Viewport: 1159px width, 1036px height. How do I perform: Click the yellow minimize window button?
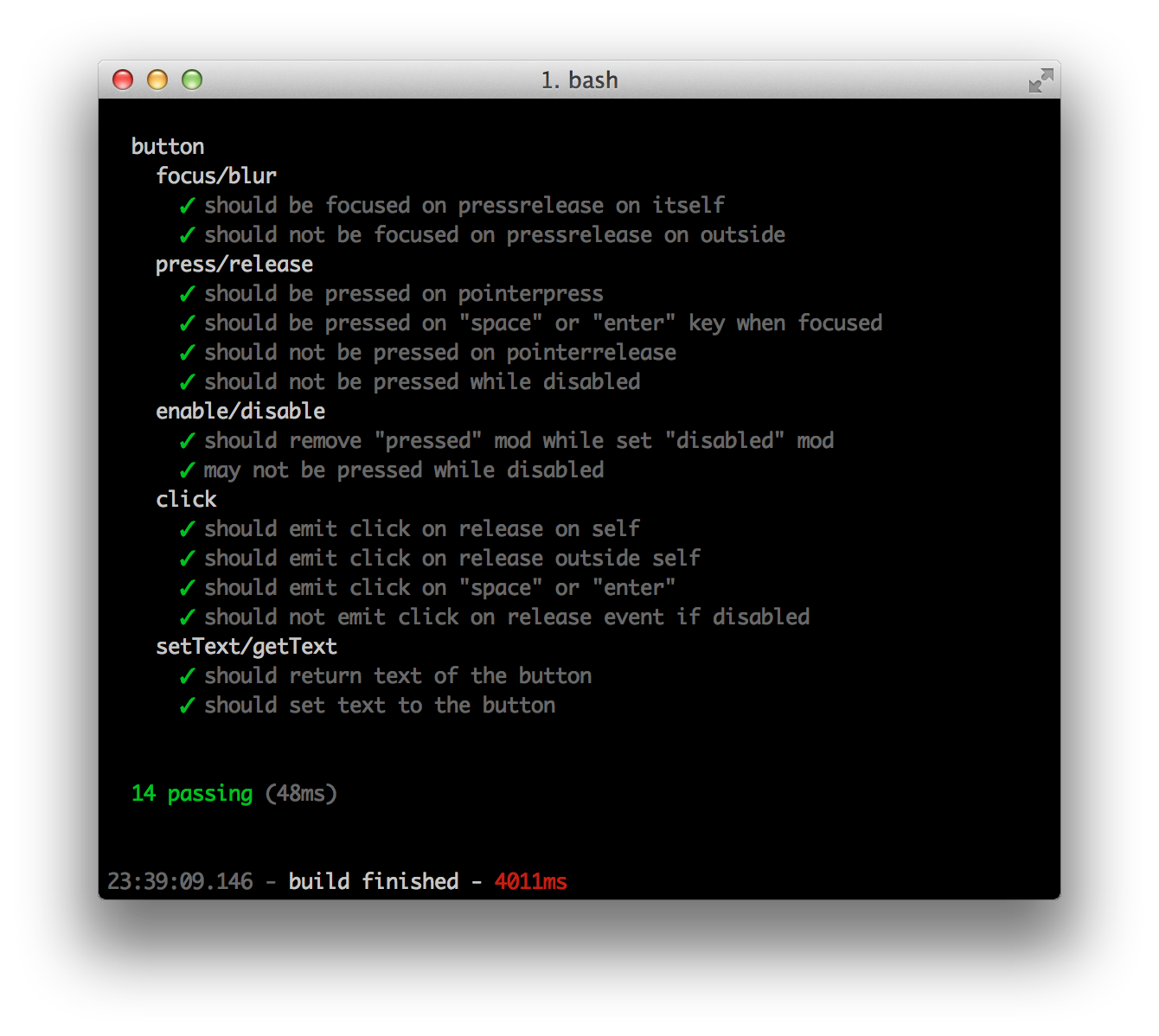[x=157, y=80]
